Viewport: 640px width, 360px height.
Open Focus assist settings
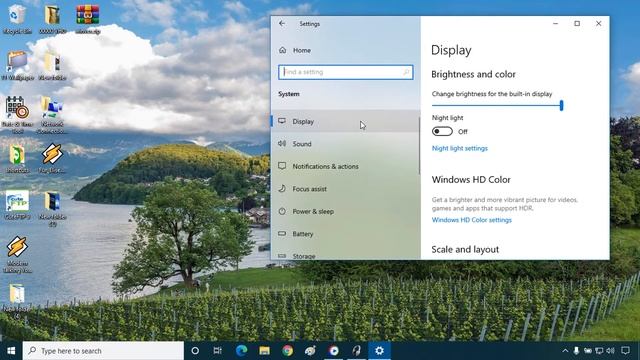(345, 189)
